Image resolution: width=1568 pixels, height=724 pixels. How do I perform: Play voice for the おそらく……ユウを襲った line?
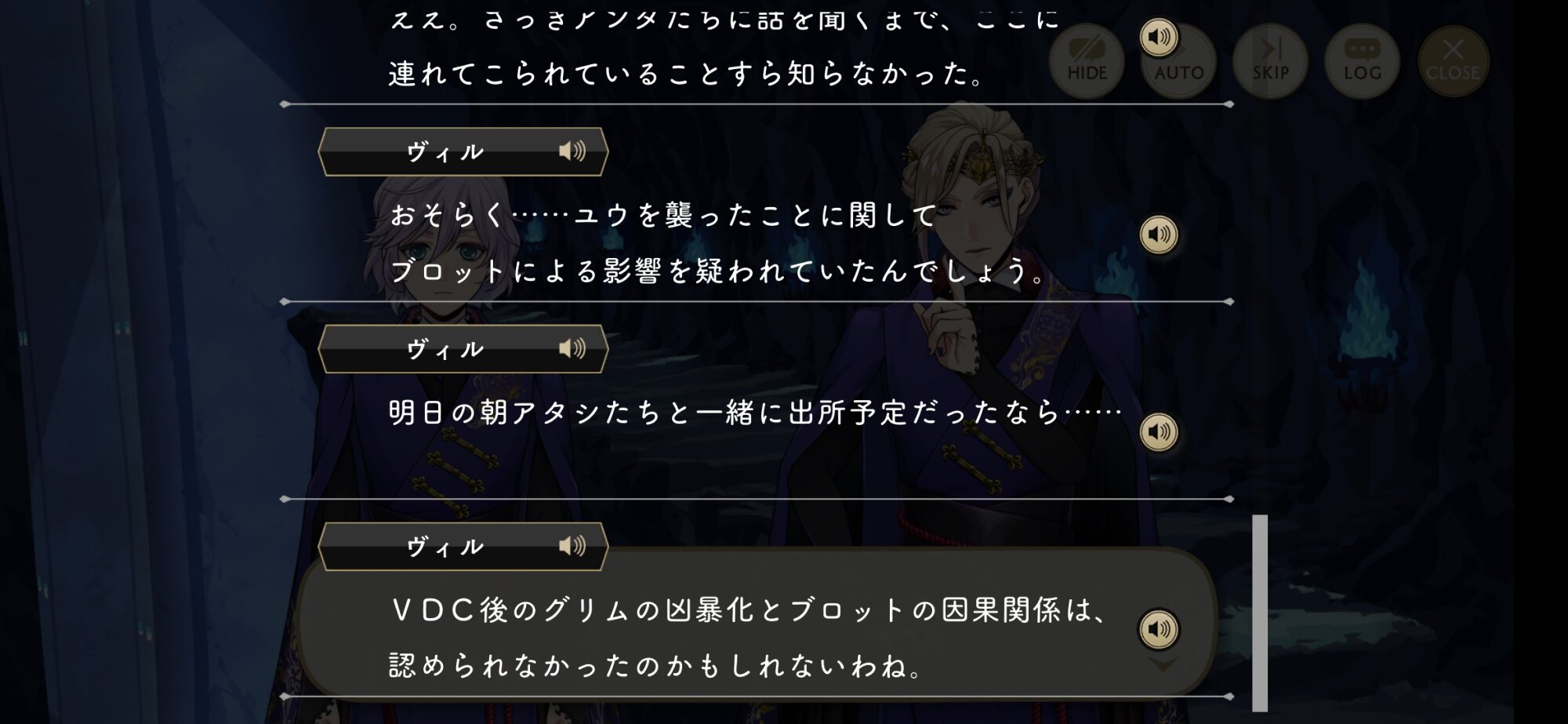click(x=1159, y=234)
